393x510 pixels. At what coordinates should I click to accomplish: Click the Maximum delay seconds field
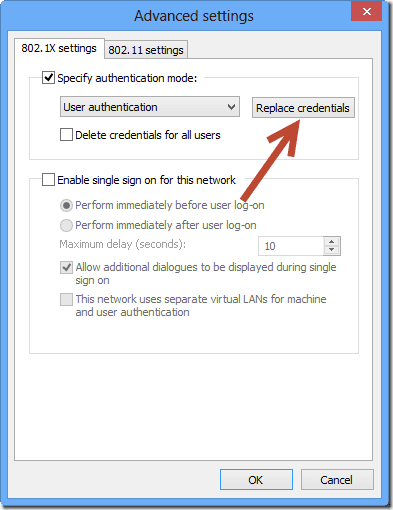point(291,246)
